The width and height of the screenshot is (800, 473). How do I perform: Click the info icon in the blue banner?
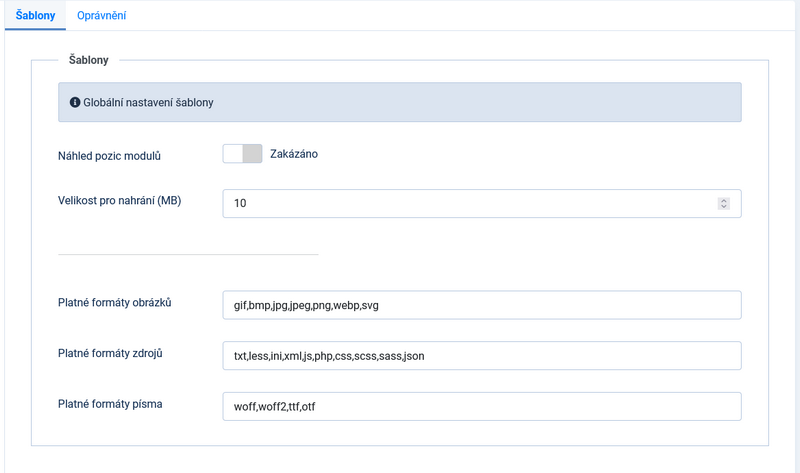pyautogui.click(x=74, y=102)
